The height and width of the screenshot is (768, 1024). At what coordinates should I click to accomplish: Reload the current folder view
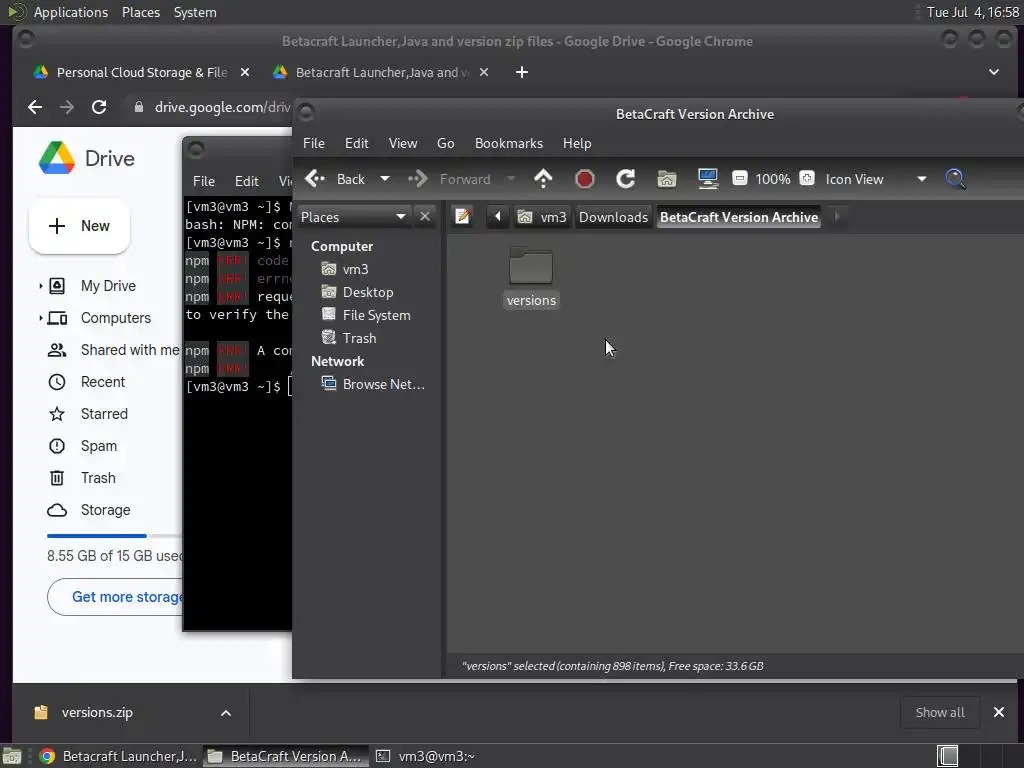pos(625,179)
